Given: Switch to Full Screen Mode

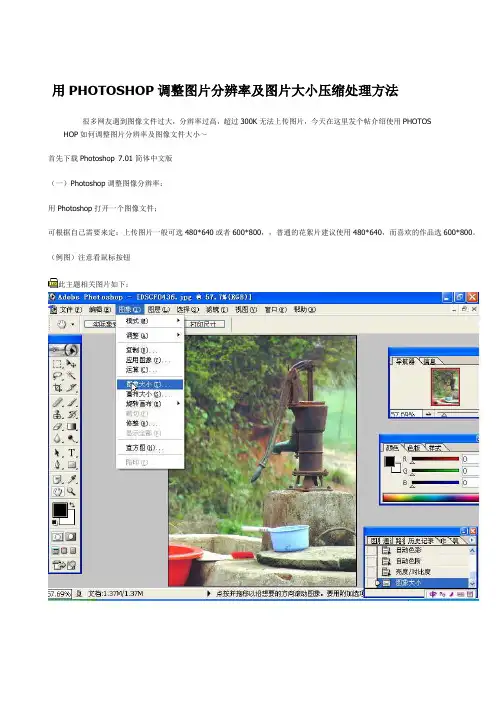Looking at the screenshot, I should [x=73, y=551].
